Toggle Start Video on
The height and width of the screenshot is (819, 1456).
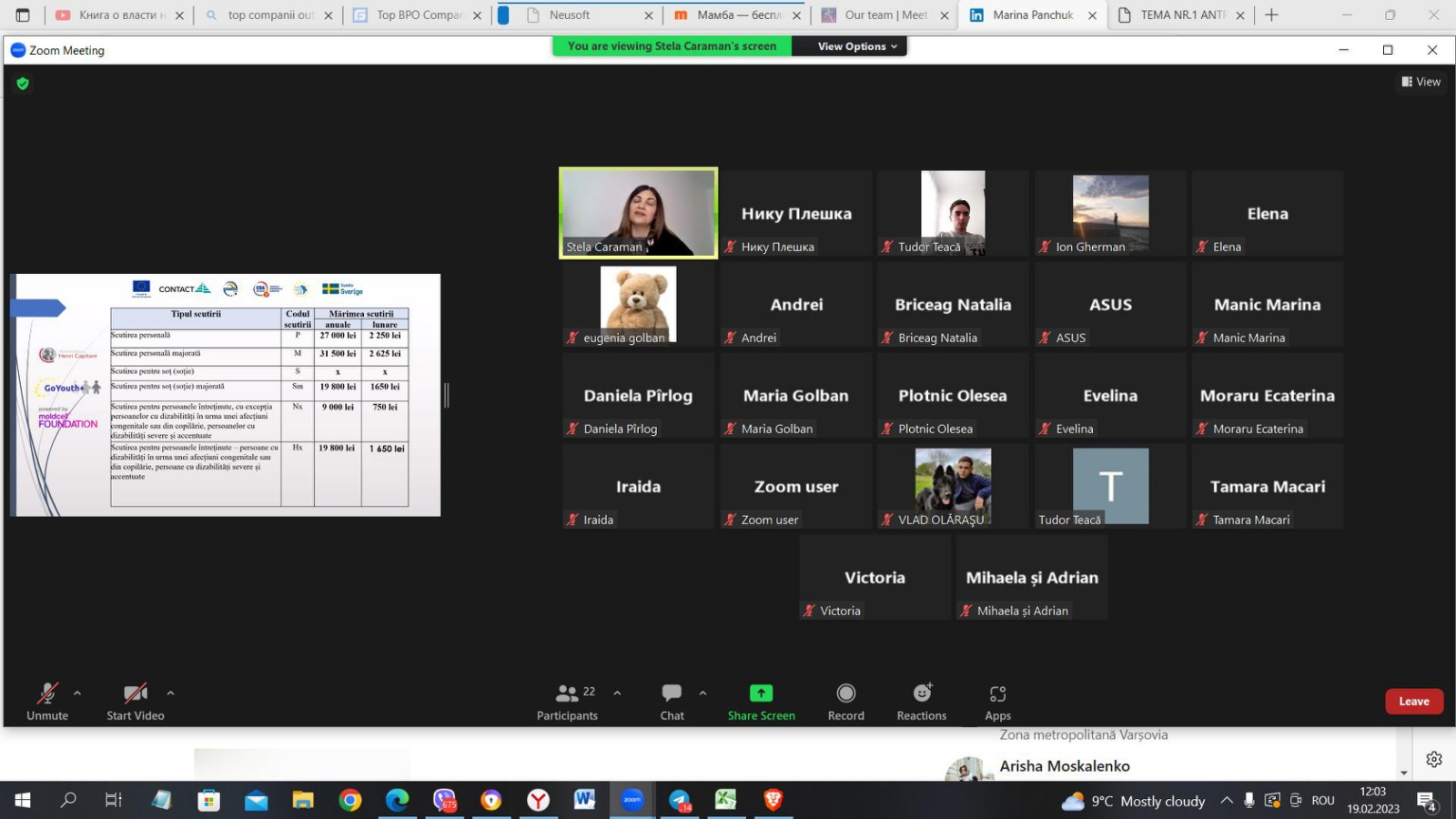(136, 702)
